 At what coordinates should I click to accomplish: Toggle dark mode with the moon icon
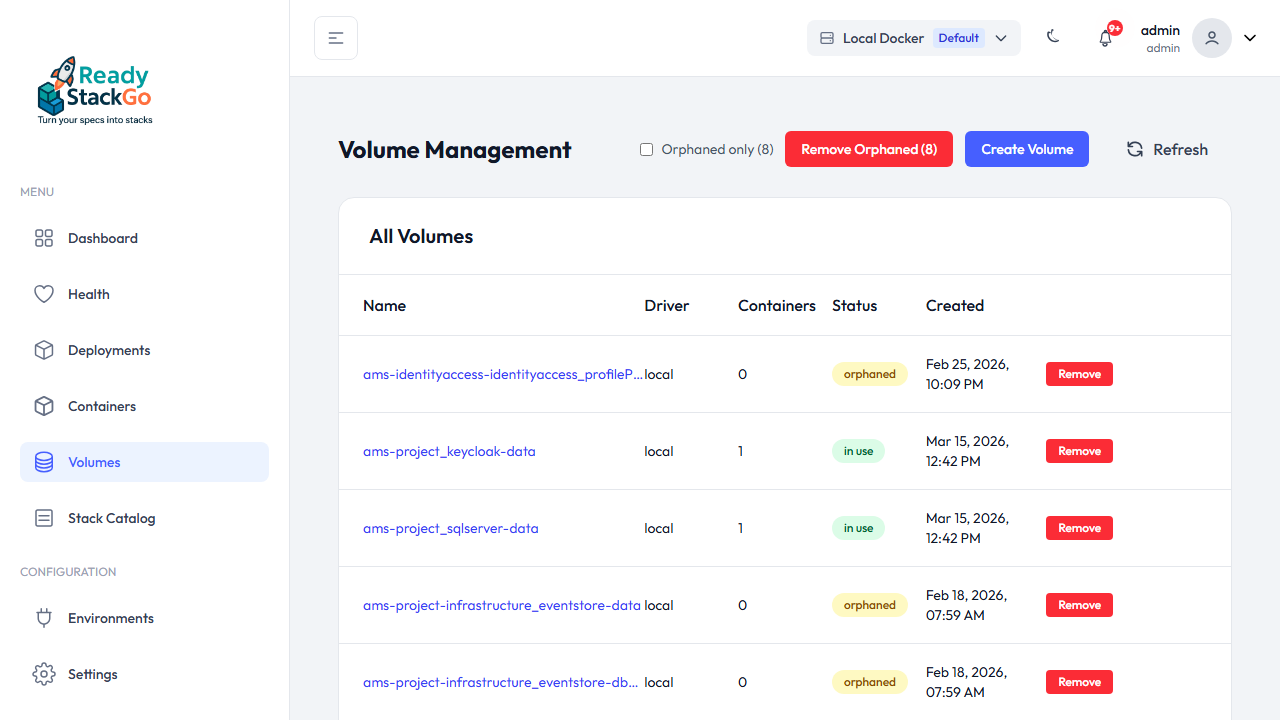pos(1052,36)
